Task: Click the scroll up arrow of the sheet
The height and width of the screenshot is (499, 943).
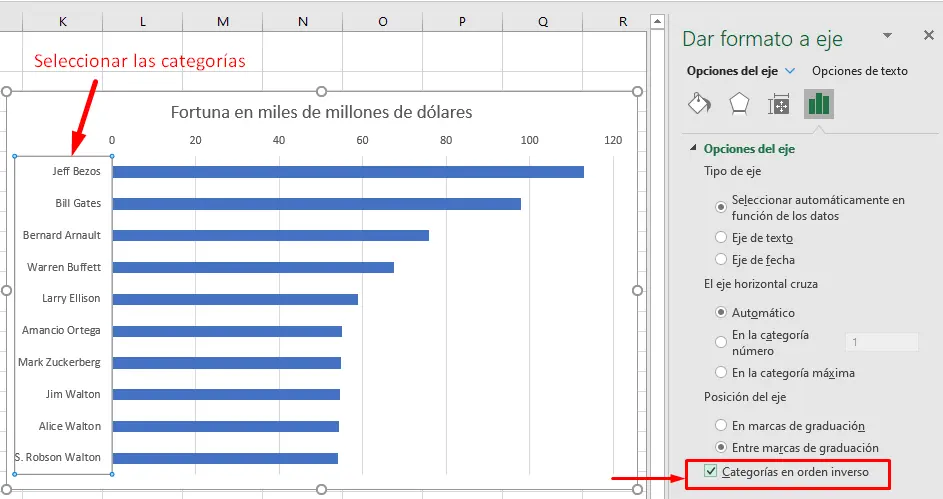Action: click(x=657, y=22)
